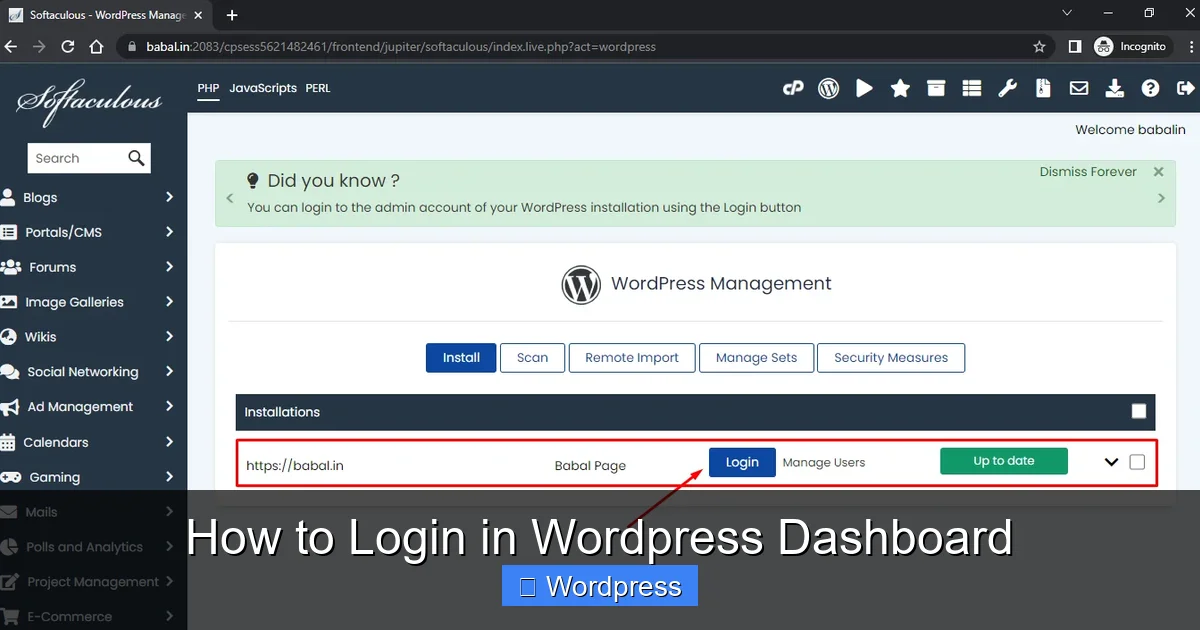Click the green Up to date button
This screenshot has height=630, width=1200.
[1004, 461]
